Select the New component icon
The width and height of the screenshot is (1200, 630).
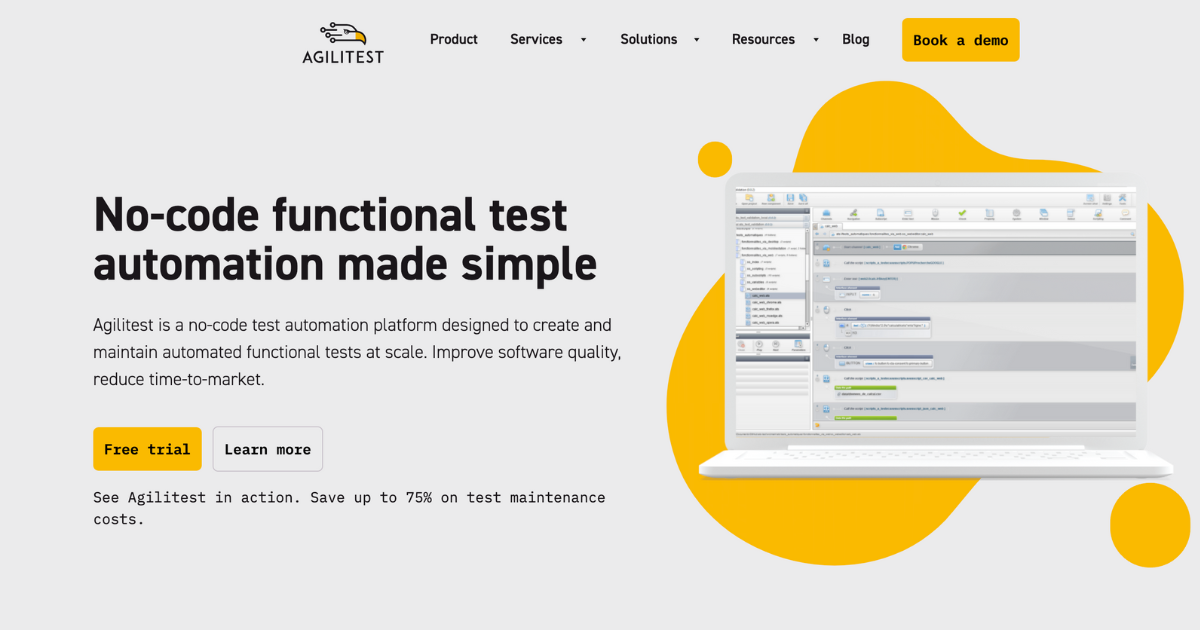772,198
